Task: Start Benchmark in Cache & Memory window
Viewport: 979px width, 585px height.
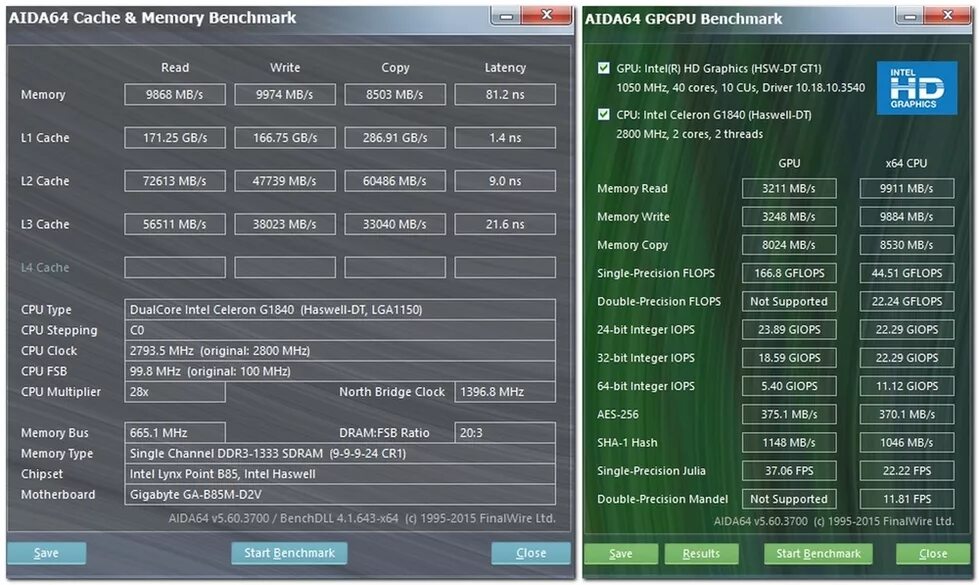Action: 289,553
